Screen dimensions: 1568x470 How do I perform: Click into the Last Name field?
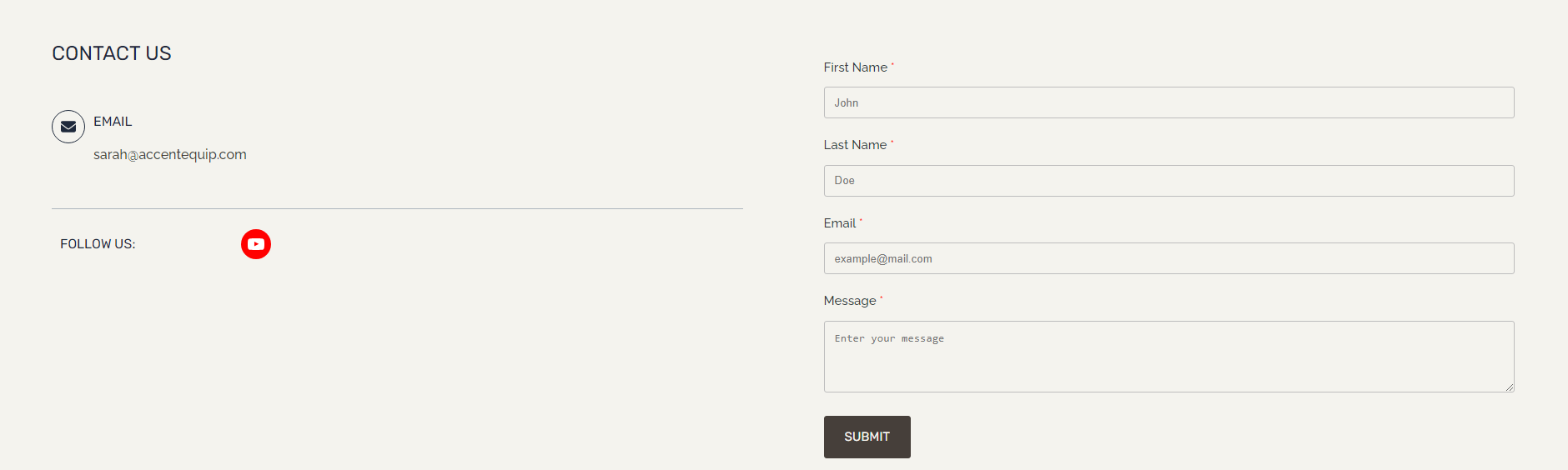click(x=1168, y=181)
